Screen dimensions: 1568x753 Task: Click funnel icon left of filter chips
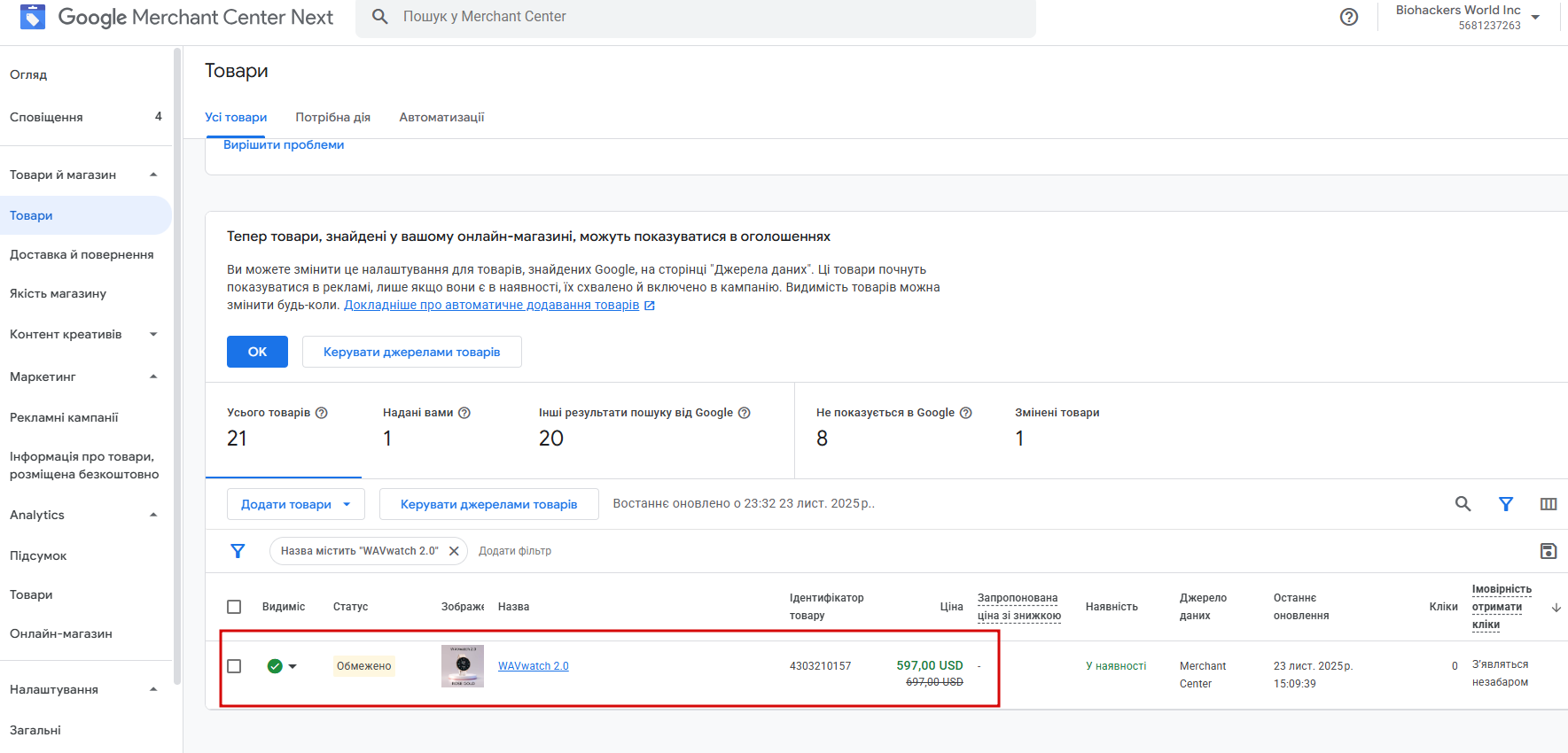238,551
